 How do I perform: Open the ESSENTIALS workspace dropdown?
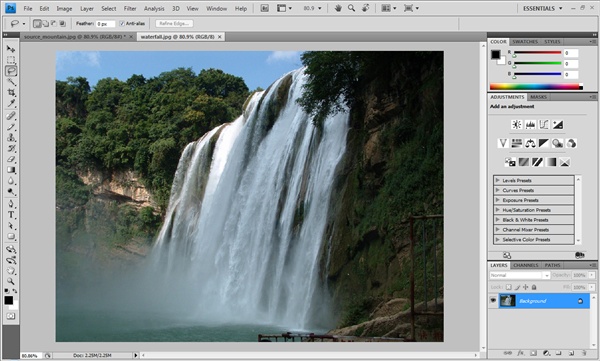(x=543, y=8)
